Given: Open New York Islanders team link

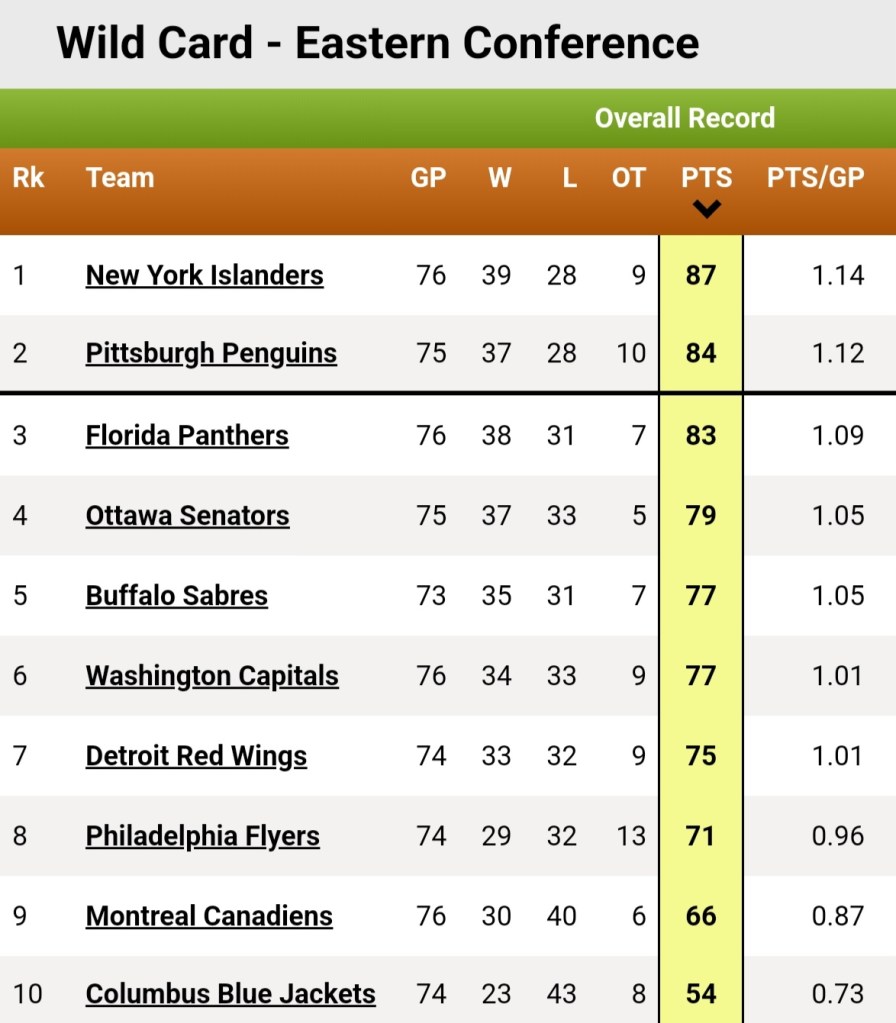Looking at the screenshot, I should click(204, 275).
